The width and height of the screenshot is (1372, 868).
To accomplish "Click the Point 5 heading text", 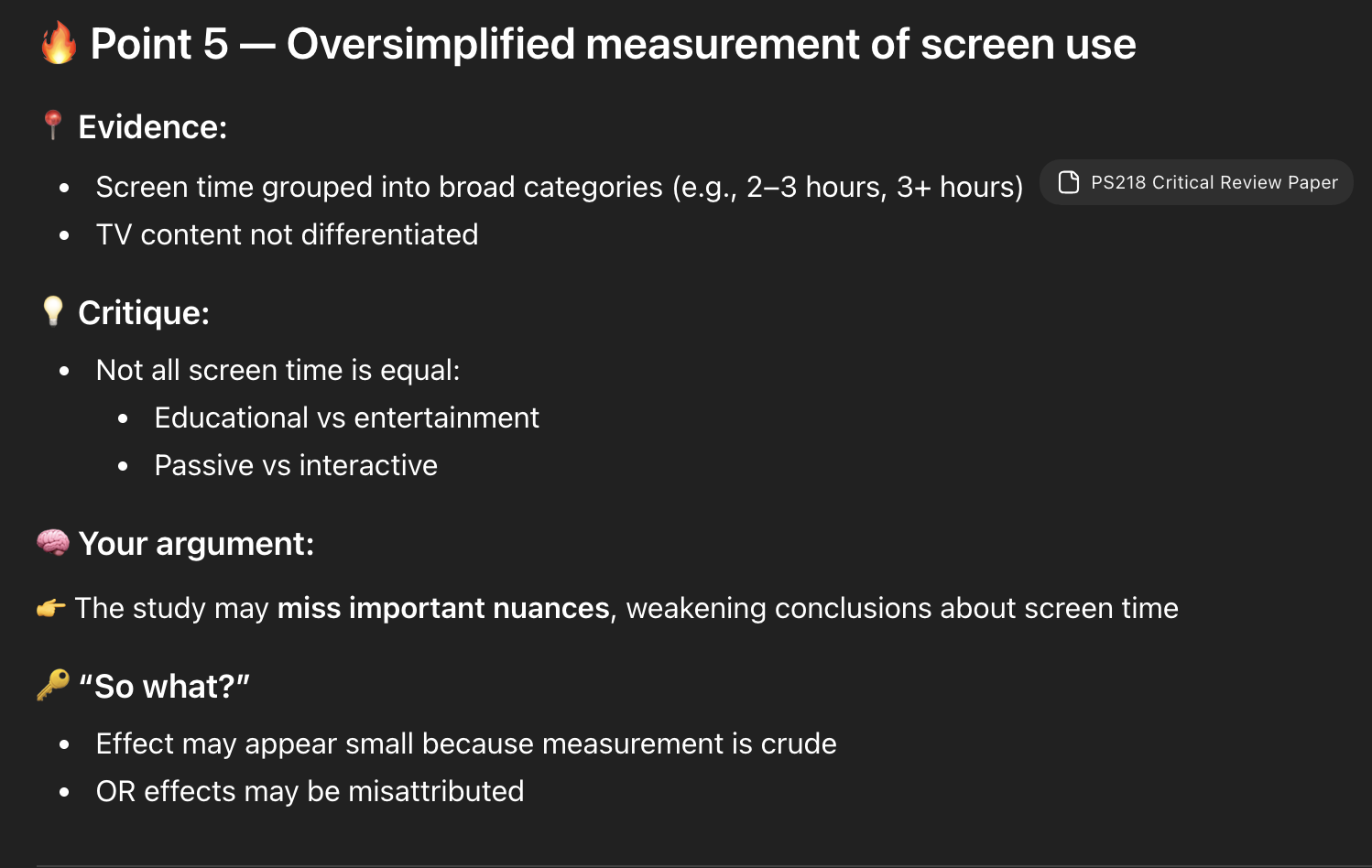I will 613,44.
